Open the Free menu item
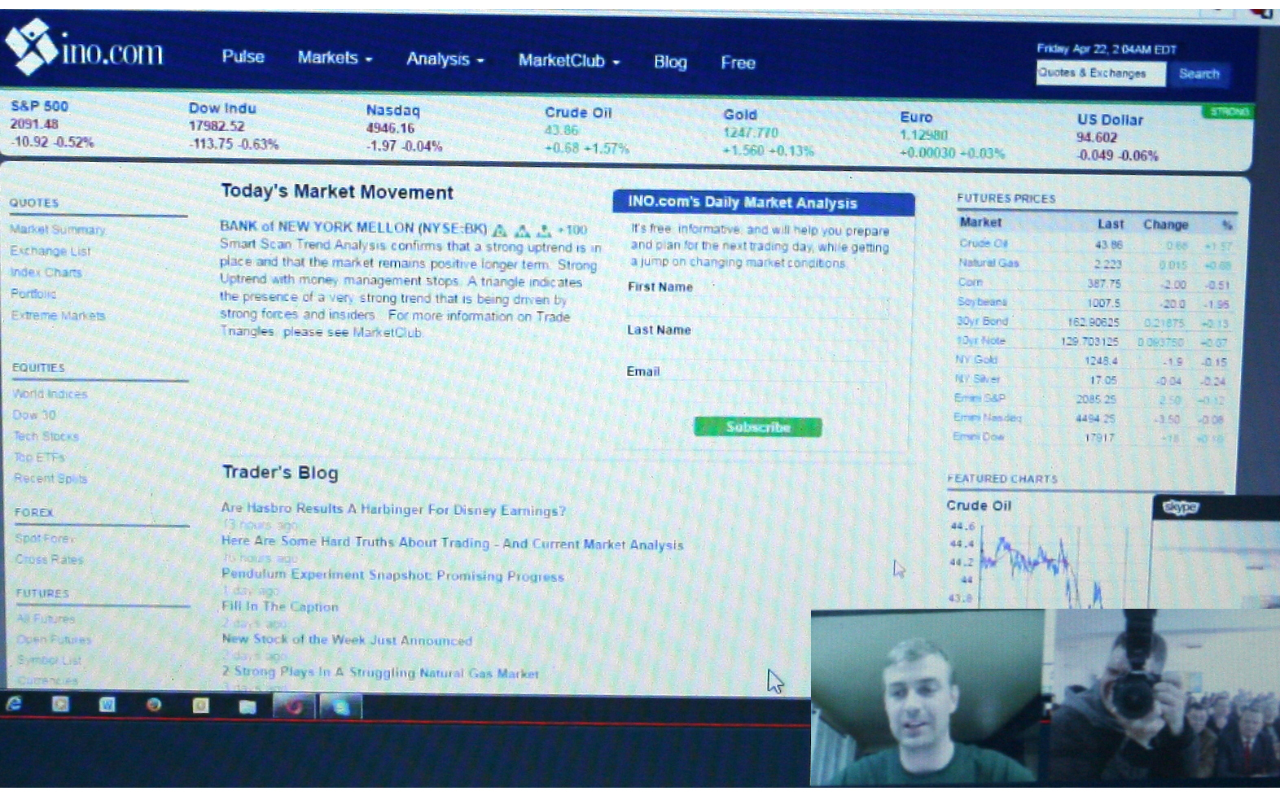The image size is (1280, 800). 738,63
